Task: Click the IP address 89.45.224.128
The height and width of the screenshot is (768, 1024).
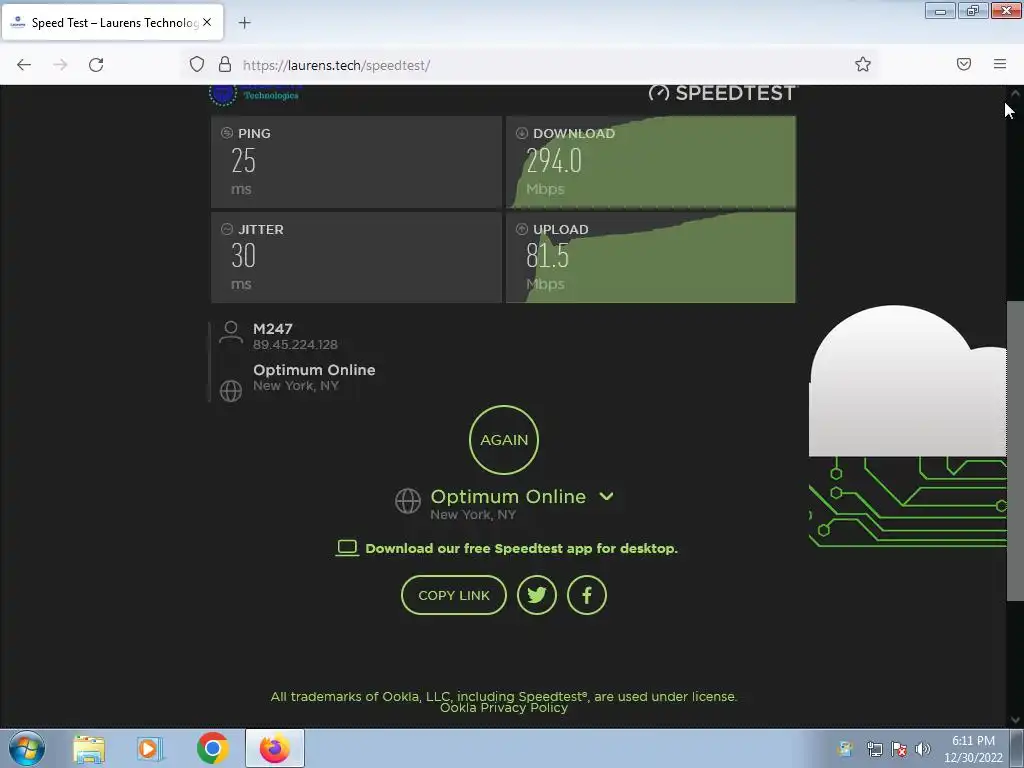Action: (295, 345)
